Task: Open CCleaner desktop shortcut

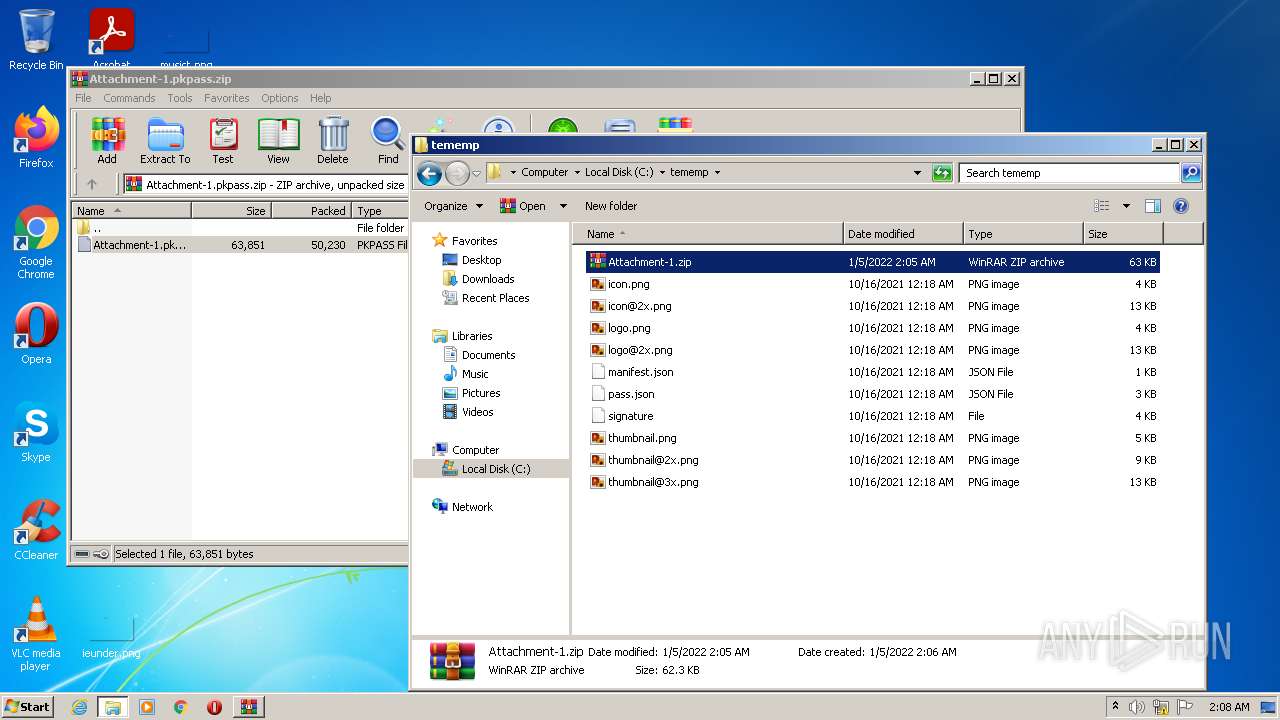Action: click(36, 530)
